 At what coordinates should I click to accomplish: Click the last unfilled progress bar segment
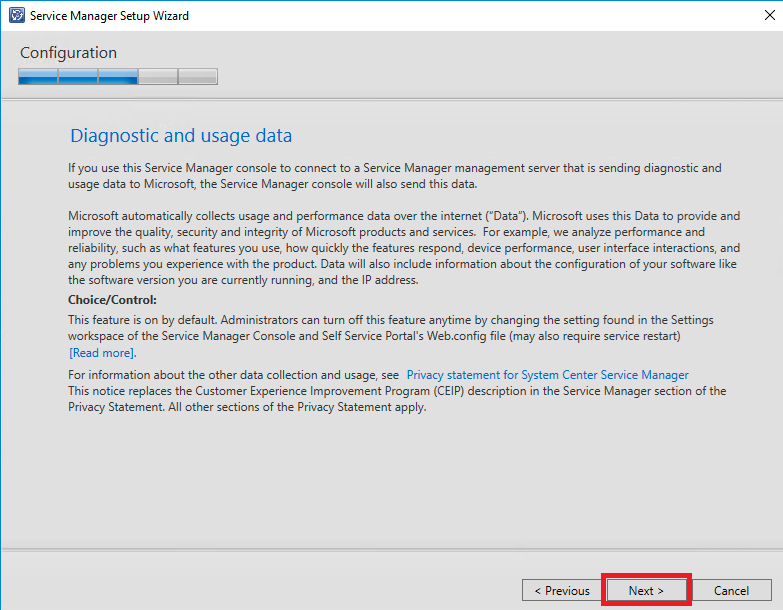(x=198, y=77)
